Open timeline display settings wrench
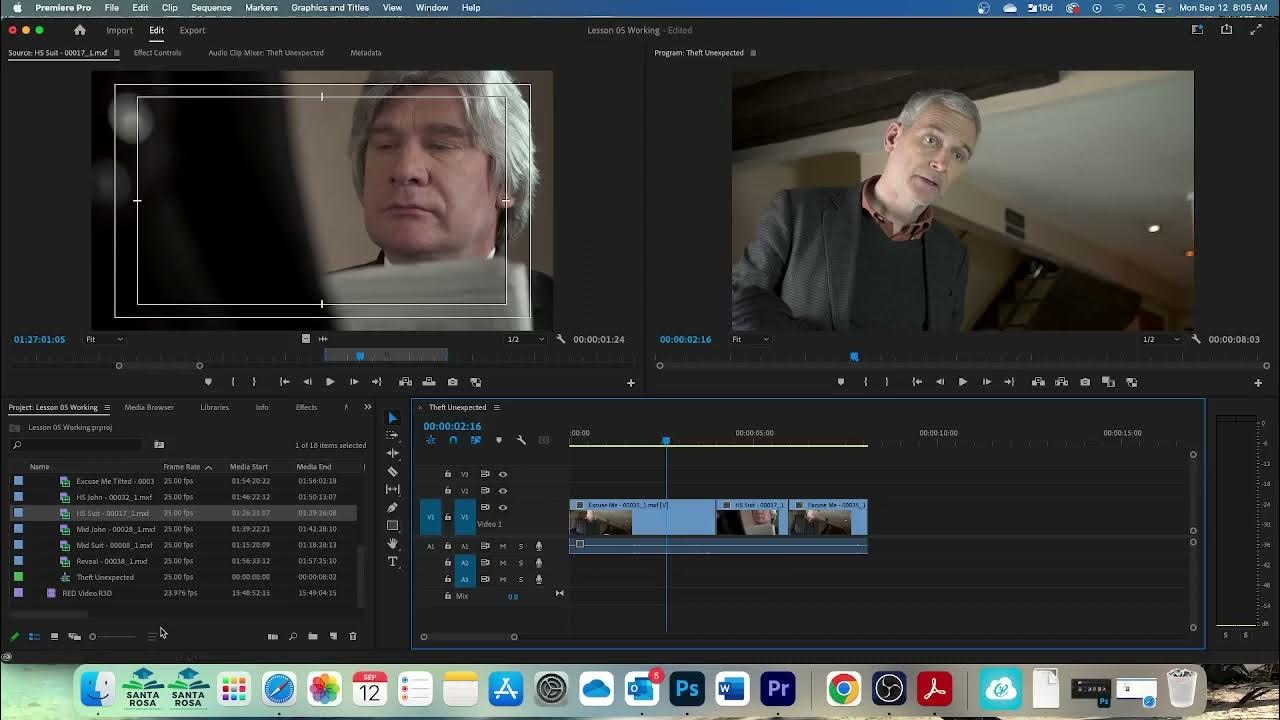 (521, 440)
